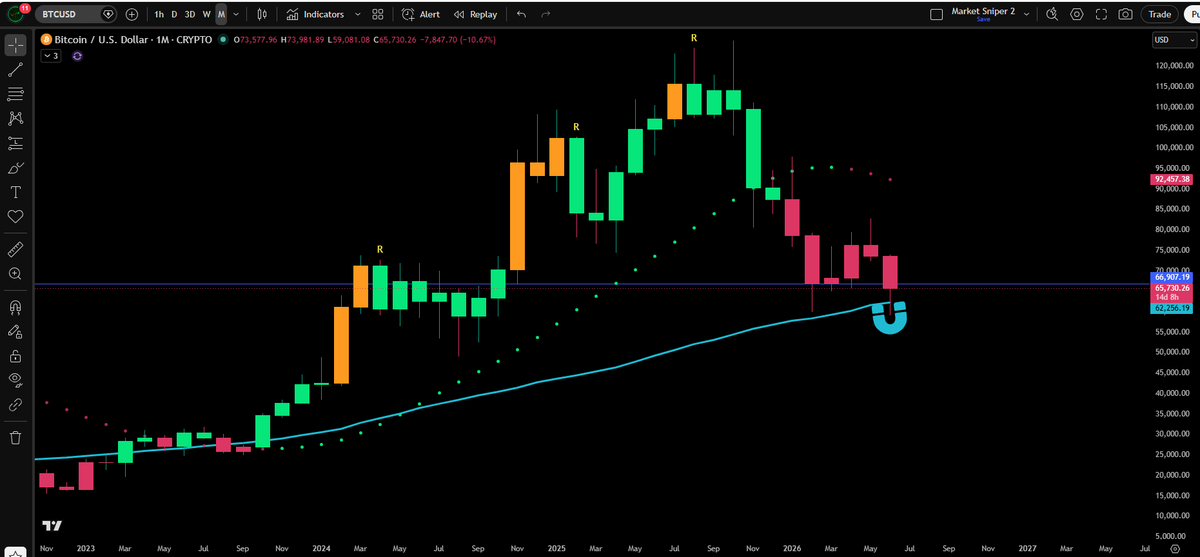Start bar Replay mode
The image size is (1200, 557).
pyautogui.click(x=475, y=15)
